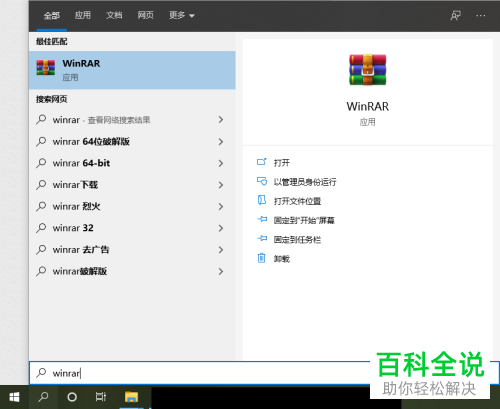Click the pin icon beside 固定到"开始"屏幕

click(262, 219)
